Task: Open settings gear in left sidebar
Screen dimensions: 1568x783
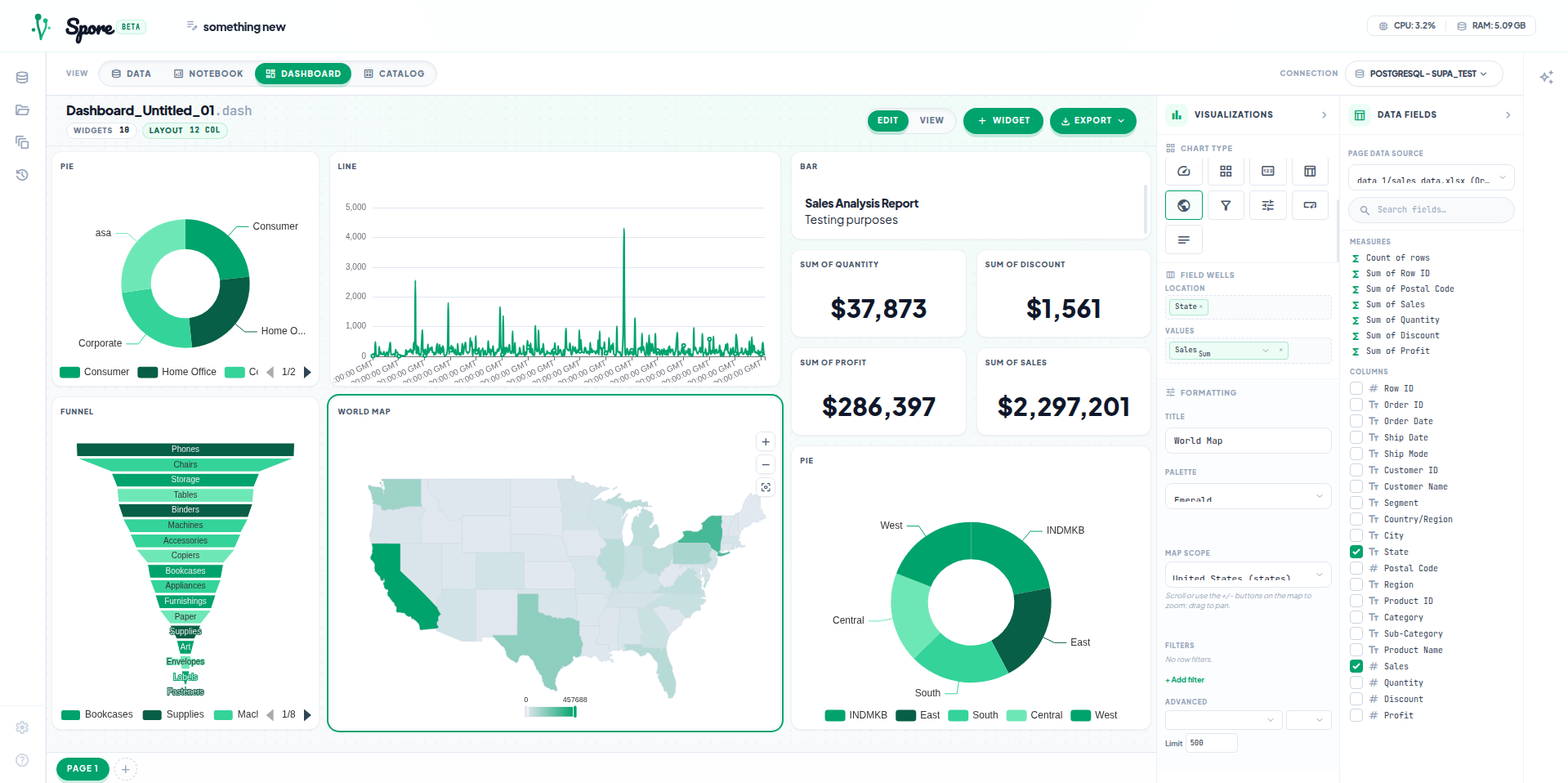Action: tap(22, 727)
